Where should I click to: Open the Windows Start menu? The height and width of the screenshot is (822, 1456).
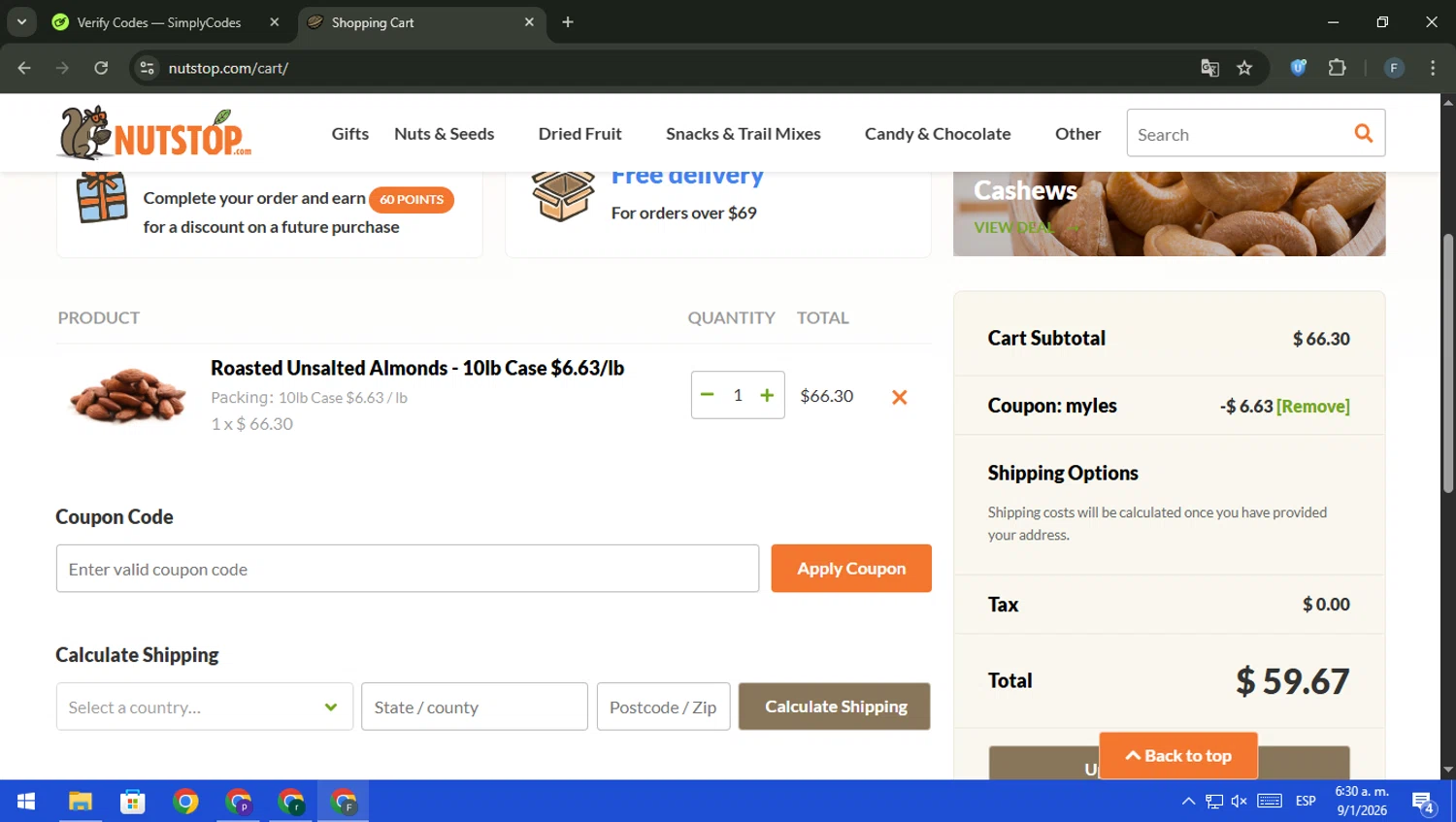click(x=26, y=801)
